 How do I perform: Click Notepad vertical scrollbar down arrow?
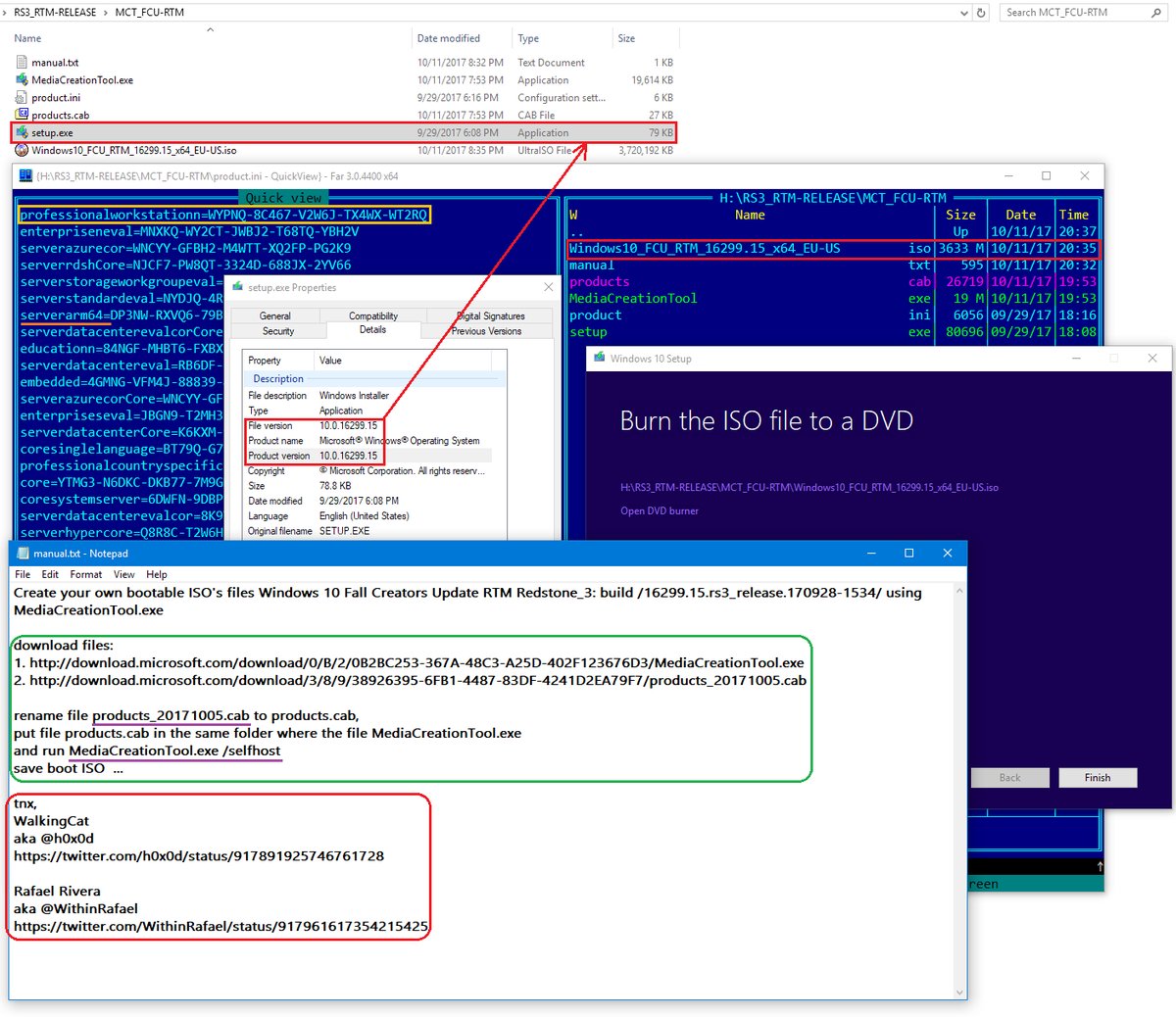(x=960, y=993)
